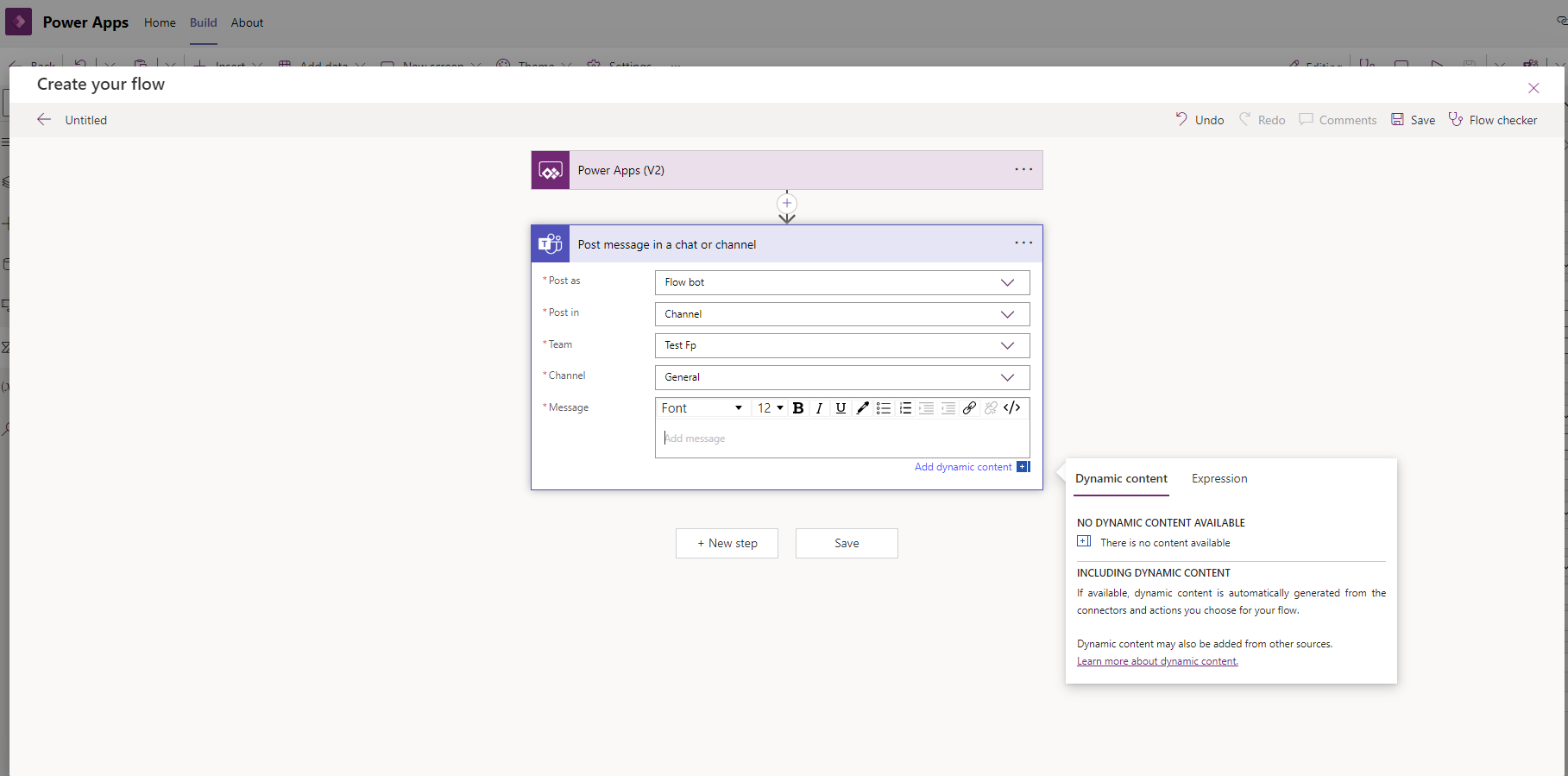Viewport: 1568px width, 776px height.
Task: Open the font size 12 dropdown
Action: tap(770, 408)
